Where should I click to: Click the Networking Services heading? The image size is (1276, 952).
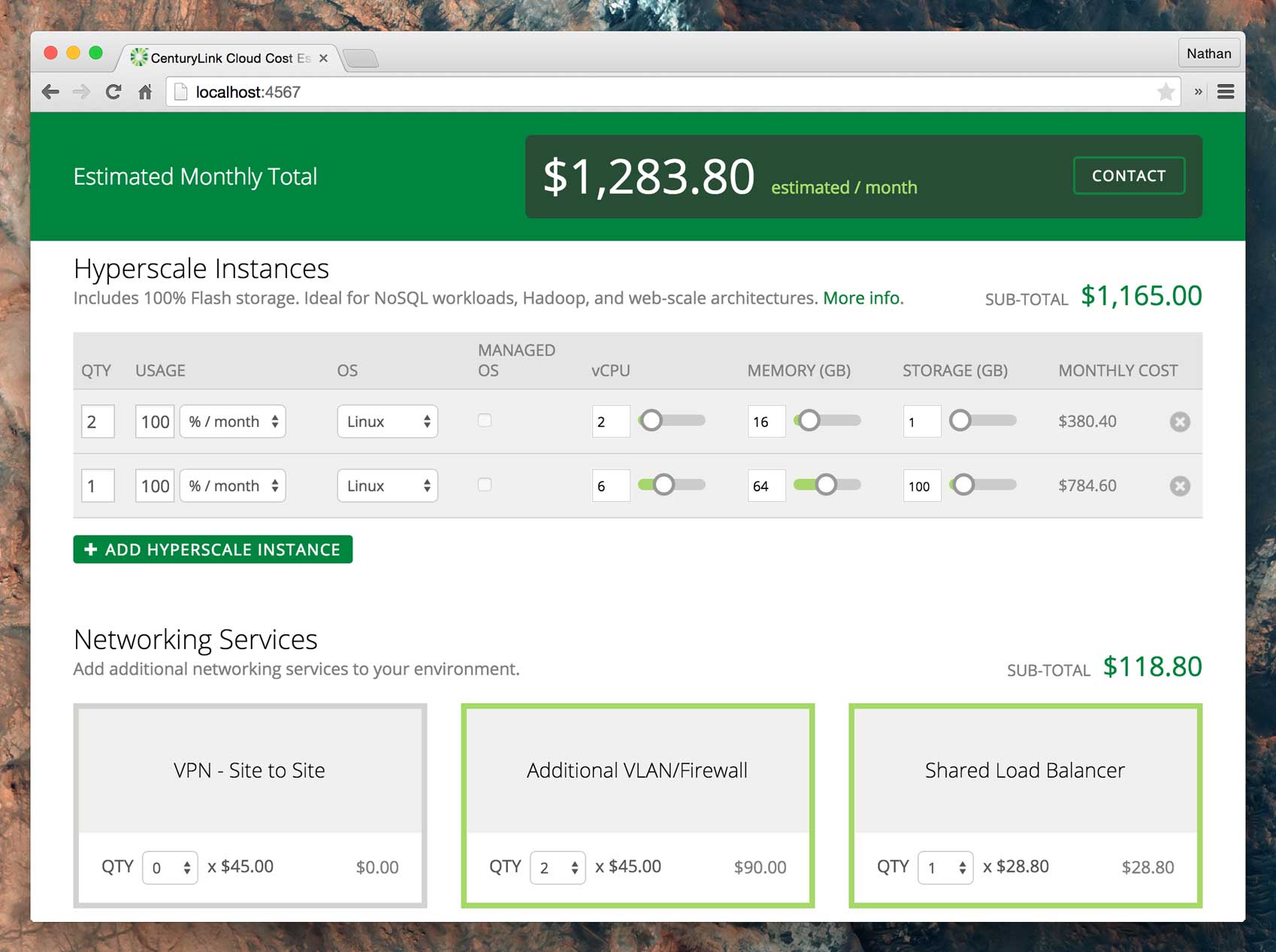(x=195, y=639)
